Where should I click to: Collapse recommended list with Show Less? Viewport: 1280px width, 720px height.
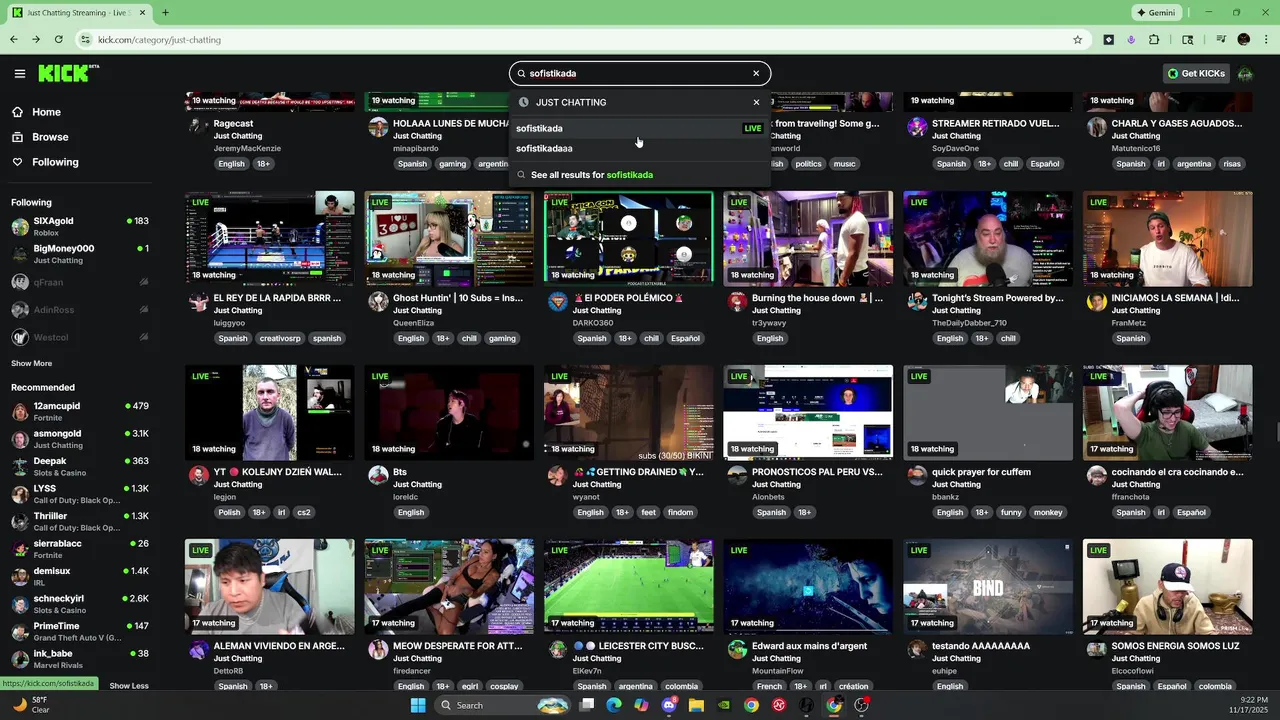tap(129, 686)
